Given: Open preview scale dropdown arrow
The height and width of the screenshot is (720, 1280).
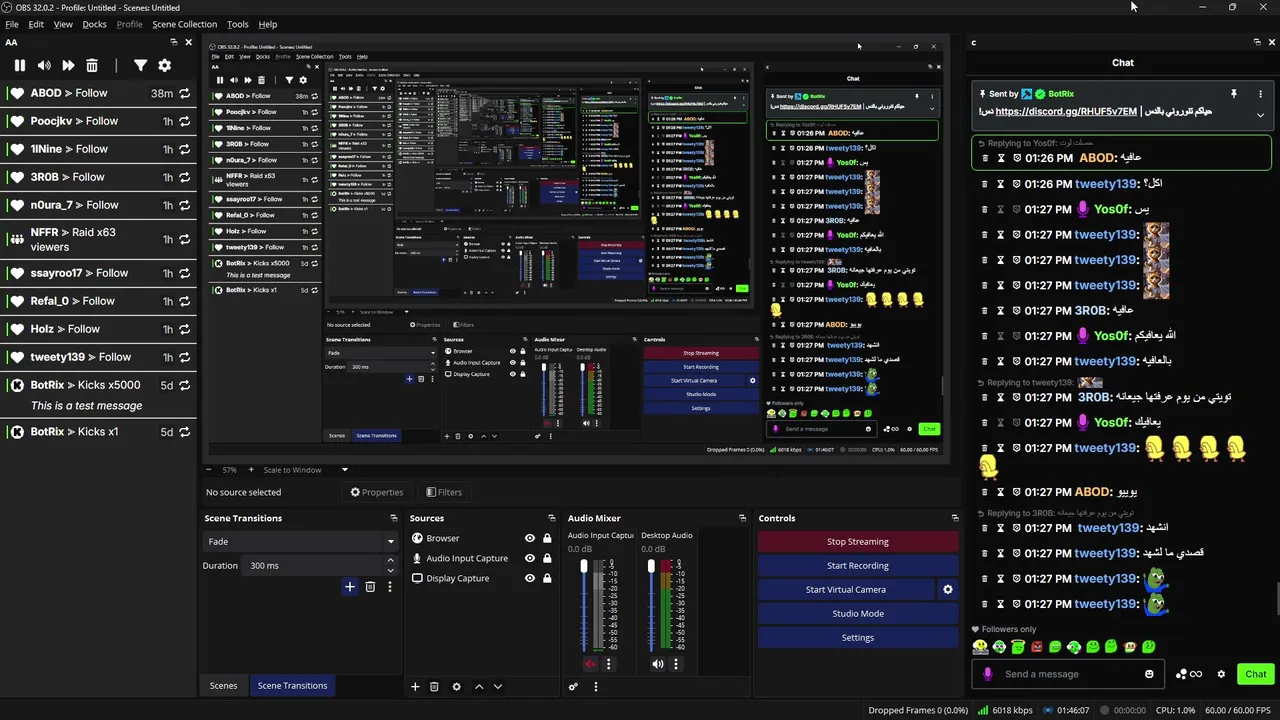Looking at the screenshot, I should (x=345, y=470).
